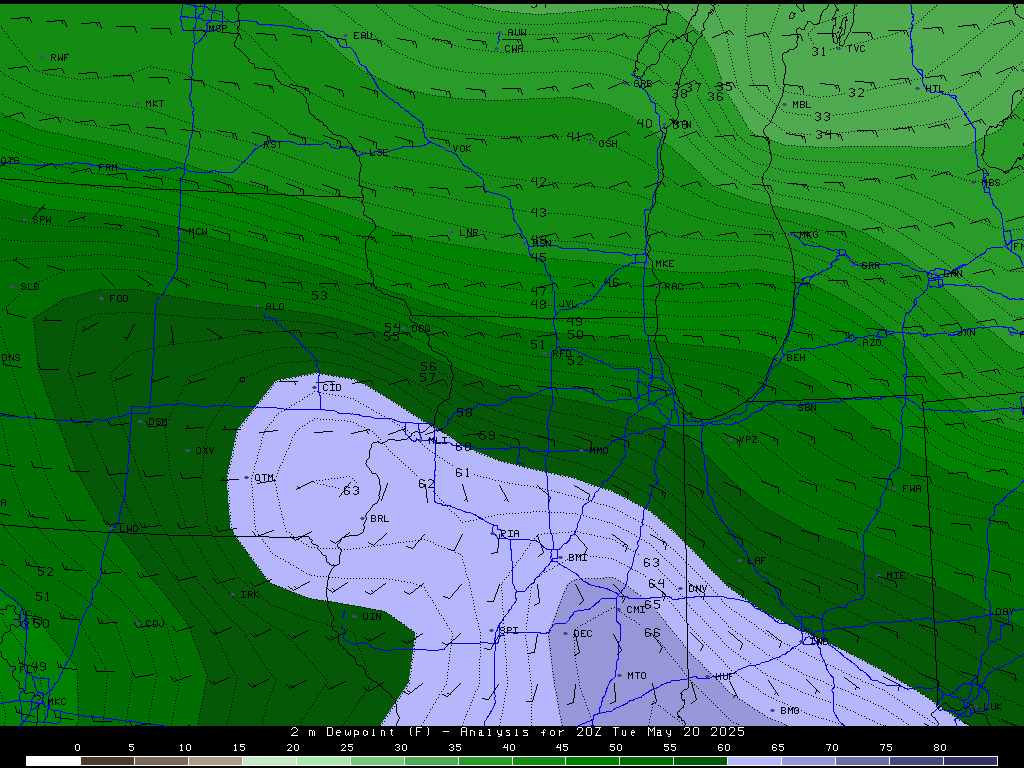Click the MCW station label
This screenshot has height=768, width=1024.
198,232
